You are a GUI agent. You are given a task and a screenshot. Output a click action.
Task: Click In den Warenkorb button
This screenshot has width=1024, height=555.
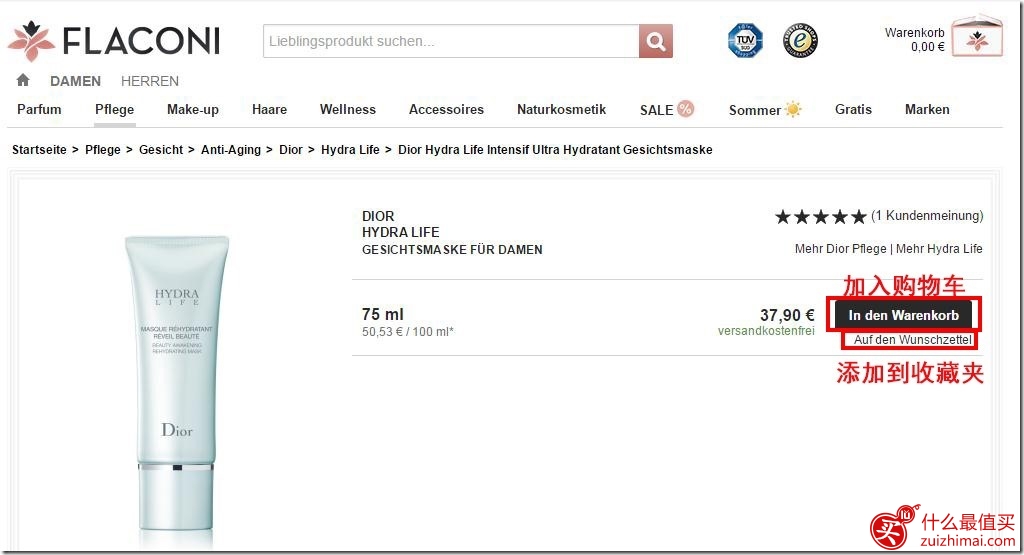pos(903,315)
